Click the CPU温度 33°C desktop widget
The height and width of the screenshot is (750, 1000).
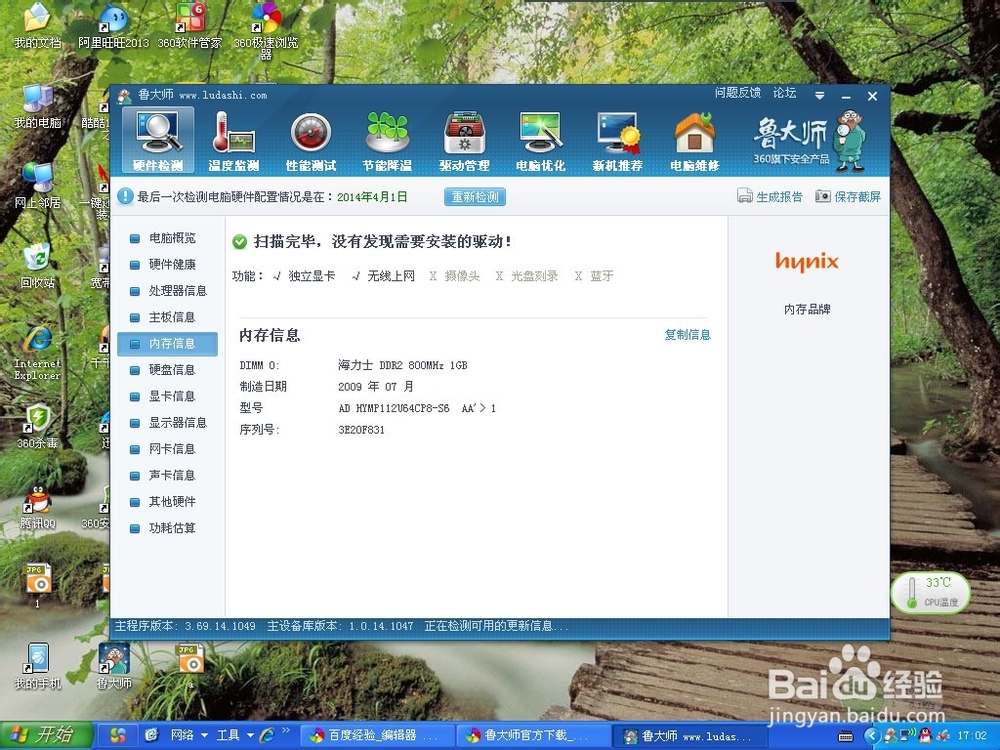931,592
